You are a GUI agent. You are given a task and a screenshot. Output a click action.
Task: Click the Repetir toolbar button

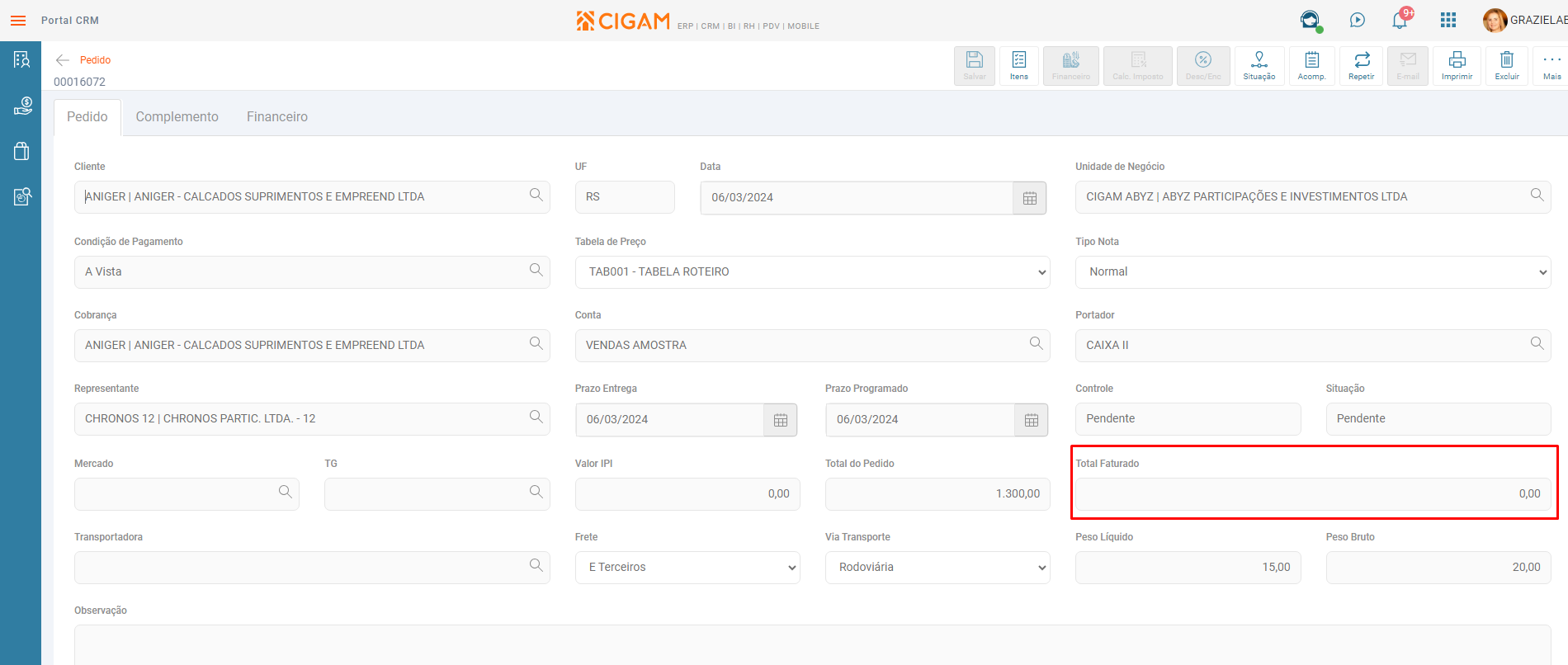[x=1362, y=65]
